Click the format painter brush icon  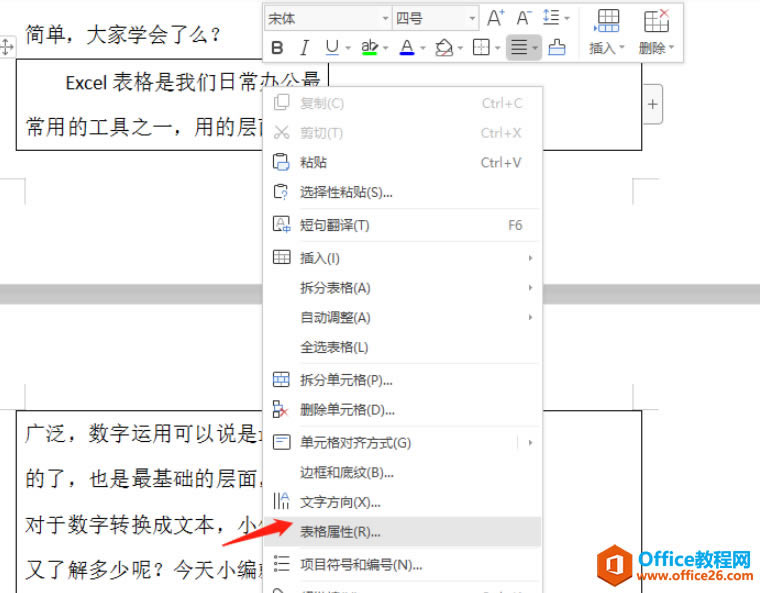click(x=556, y=48)
